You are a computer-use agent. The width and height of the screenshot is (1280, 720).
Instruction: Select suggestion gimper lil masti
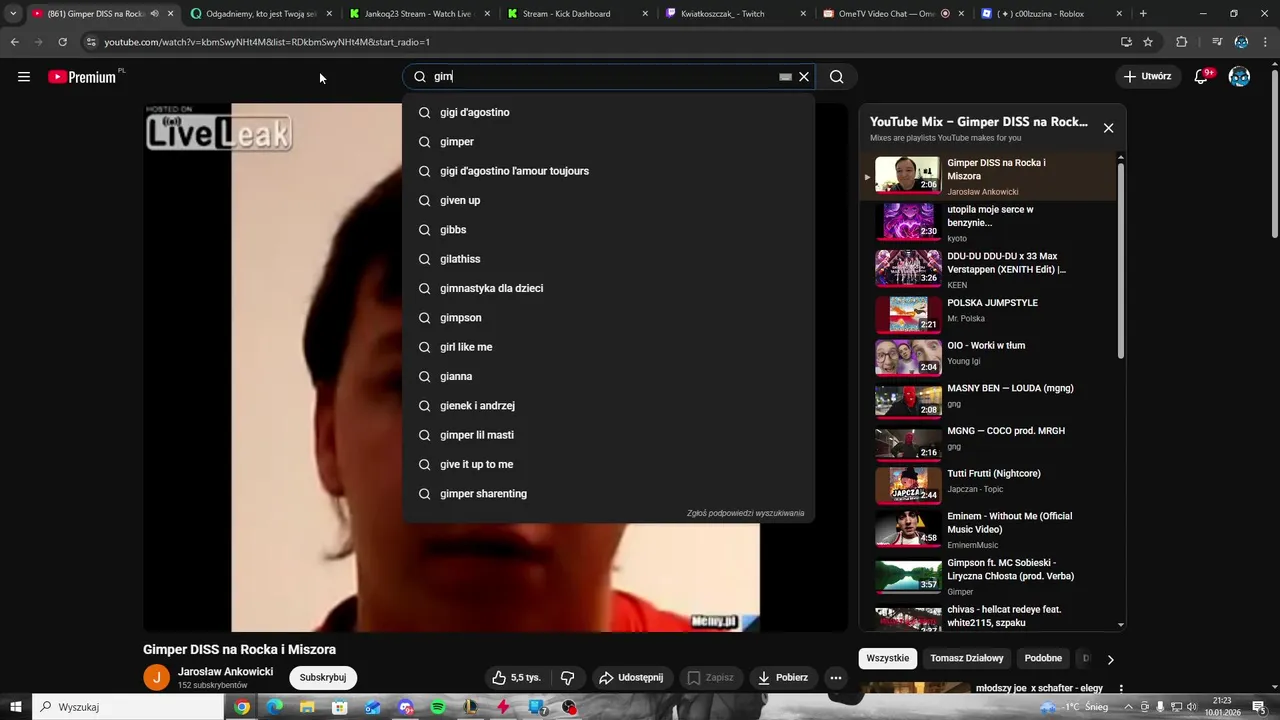pos(608,435)
